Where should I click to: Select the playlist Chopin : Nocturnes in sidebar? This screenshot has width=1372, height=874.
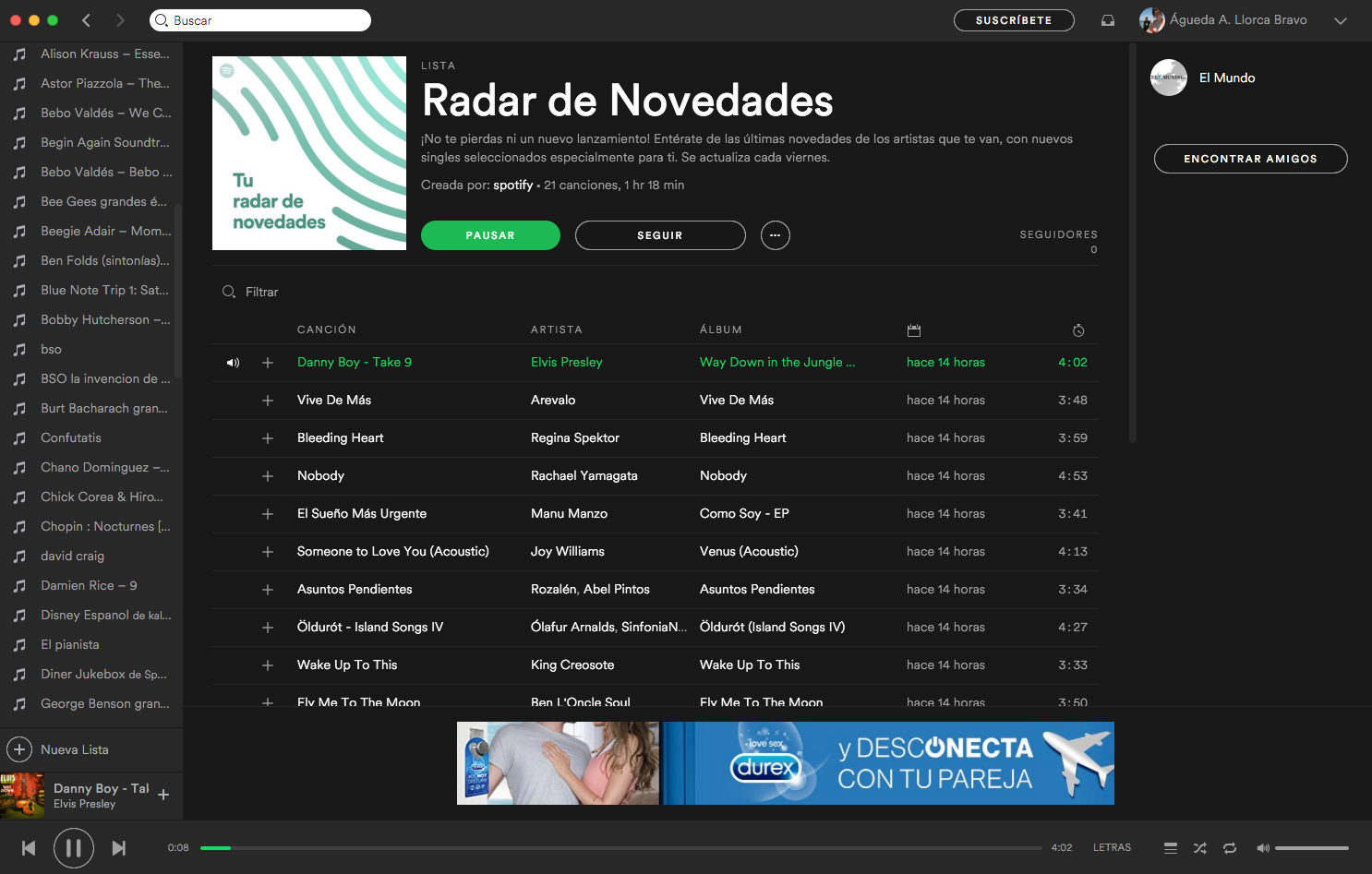click(104, 526)
